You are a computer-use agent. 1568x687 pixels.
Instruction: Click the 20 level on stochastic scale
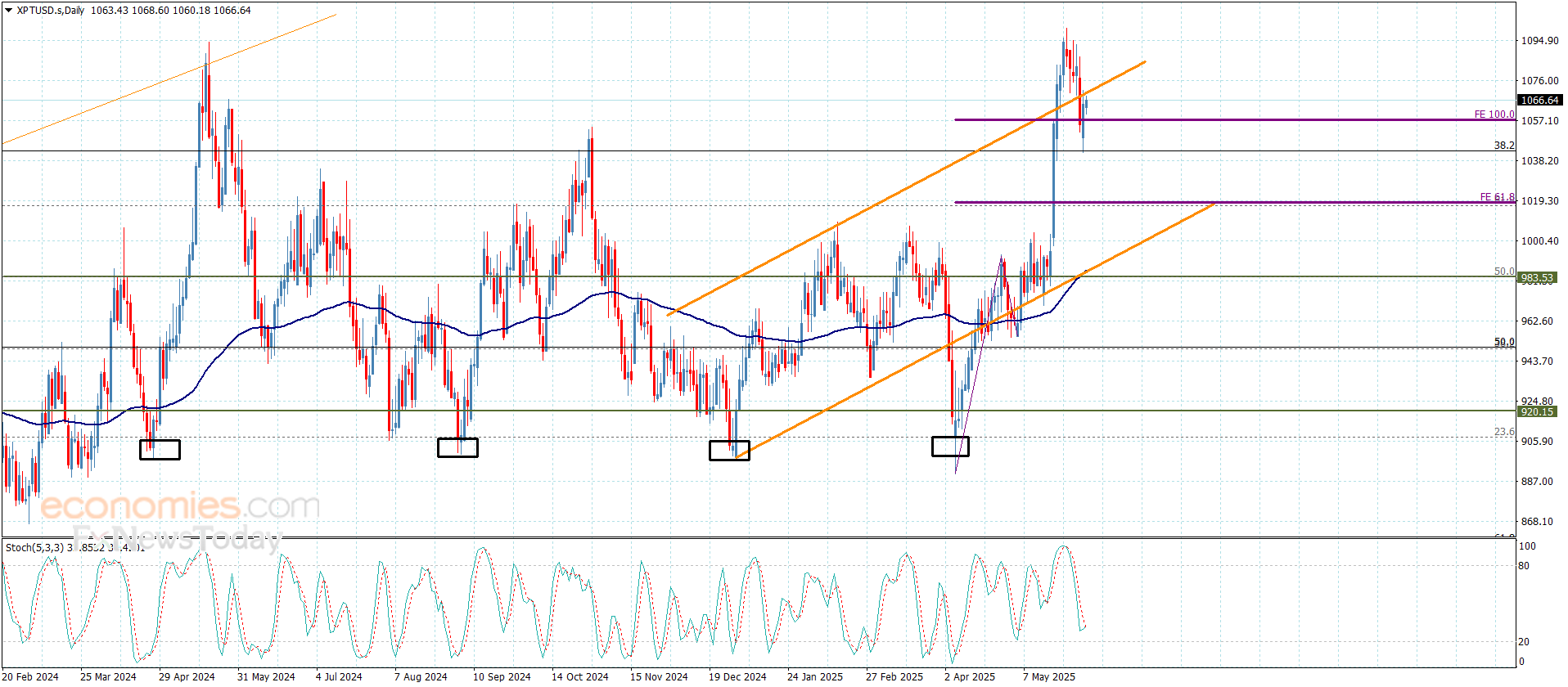coord(1524,642)
